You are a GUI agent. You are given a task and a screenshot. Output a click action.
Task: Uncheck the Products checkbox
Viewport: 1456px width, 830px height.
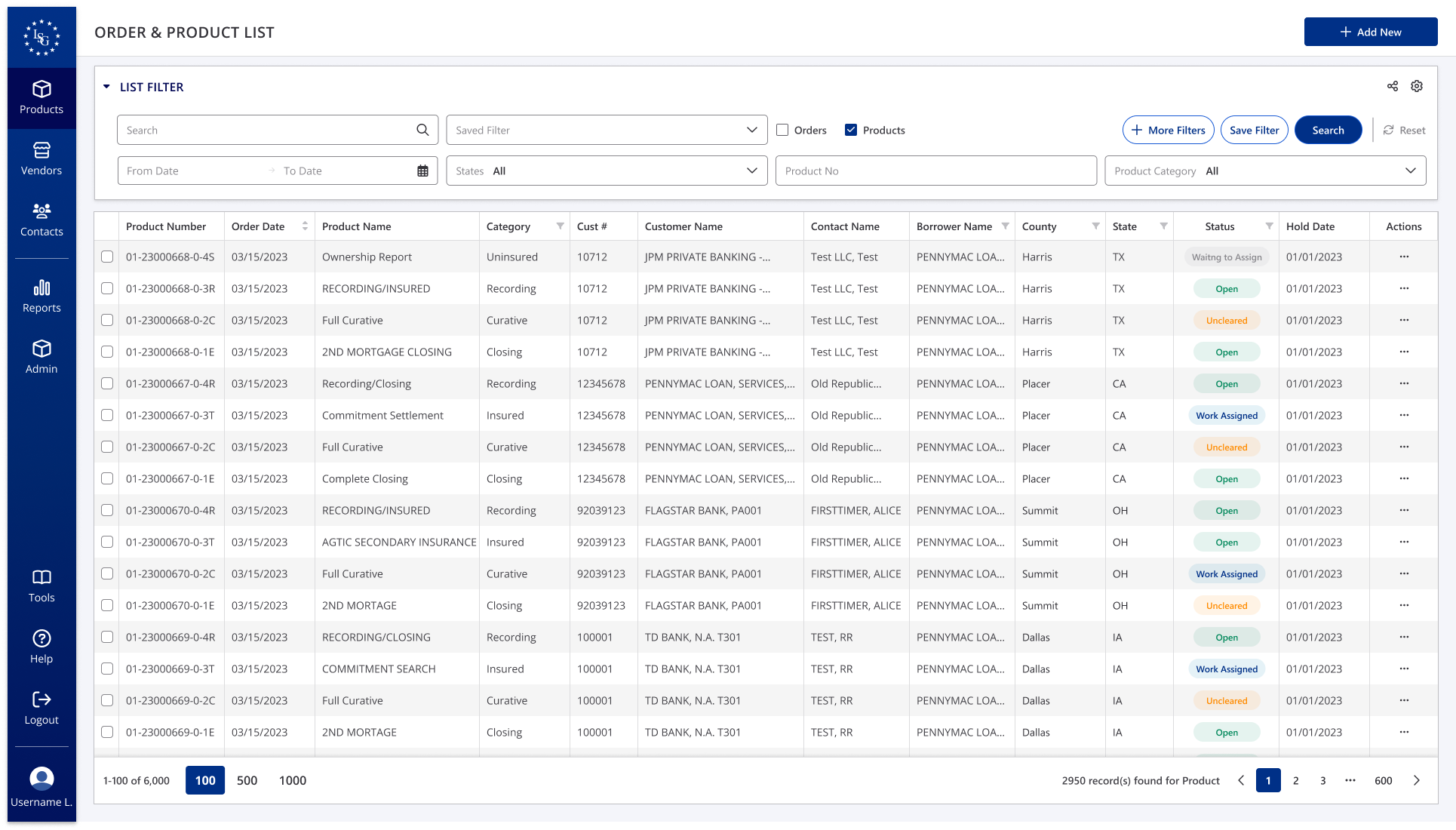[851, 131]
